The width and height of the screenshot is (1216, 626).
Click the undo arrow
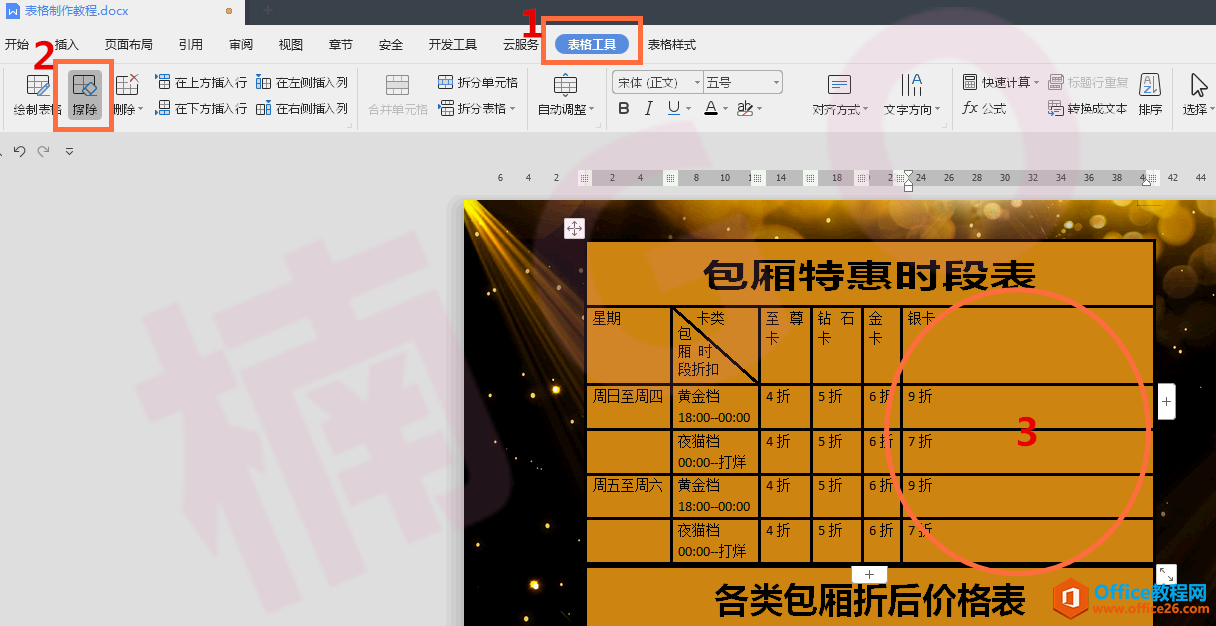(x=19, y=151)
